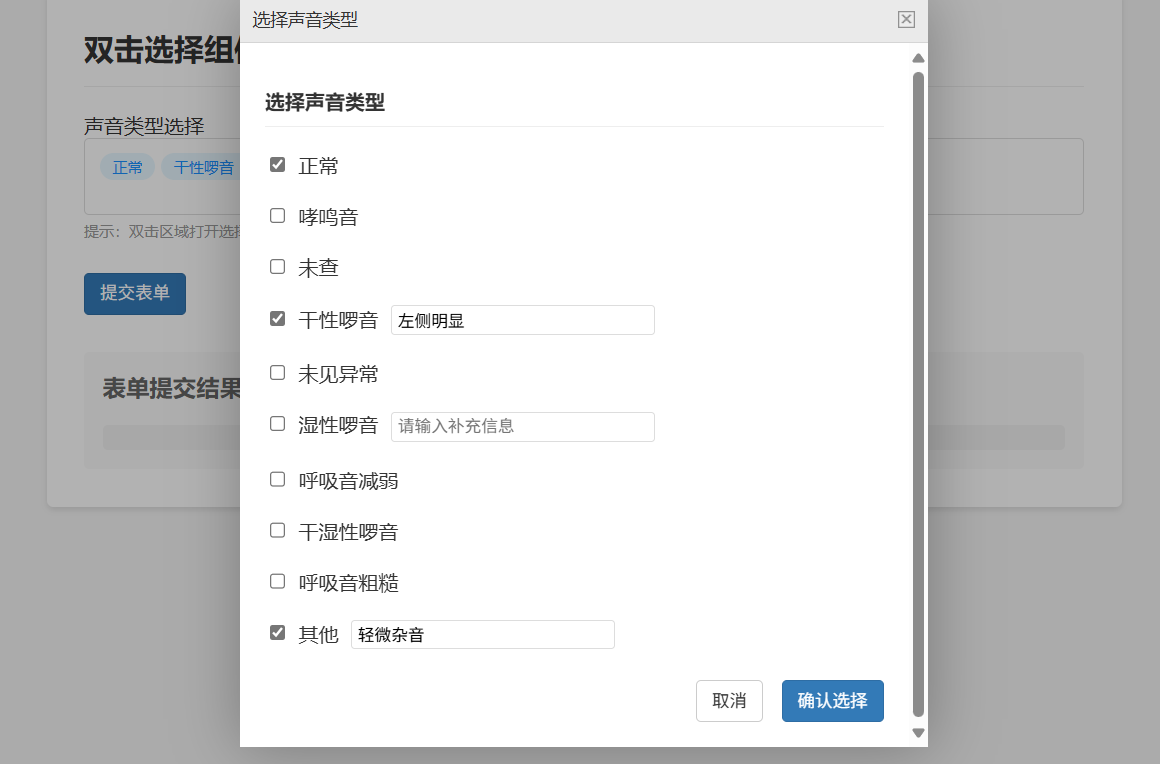Click the 干性啰音 supplementary text field
The width and height of the screenshot is (1160, 764).
tap(522, 320)
